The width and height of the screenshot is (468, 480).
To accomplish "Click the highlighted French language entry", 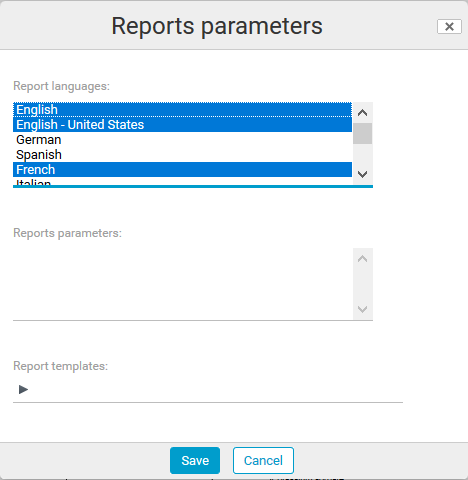I will click(182, 170).
